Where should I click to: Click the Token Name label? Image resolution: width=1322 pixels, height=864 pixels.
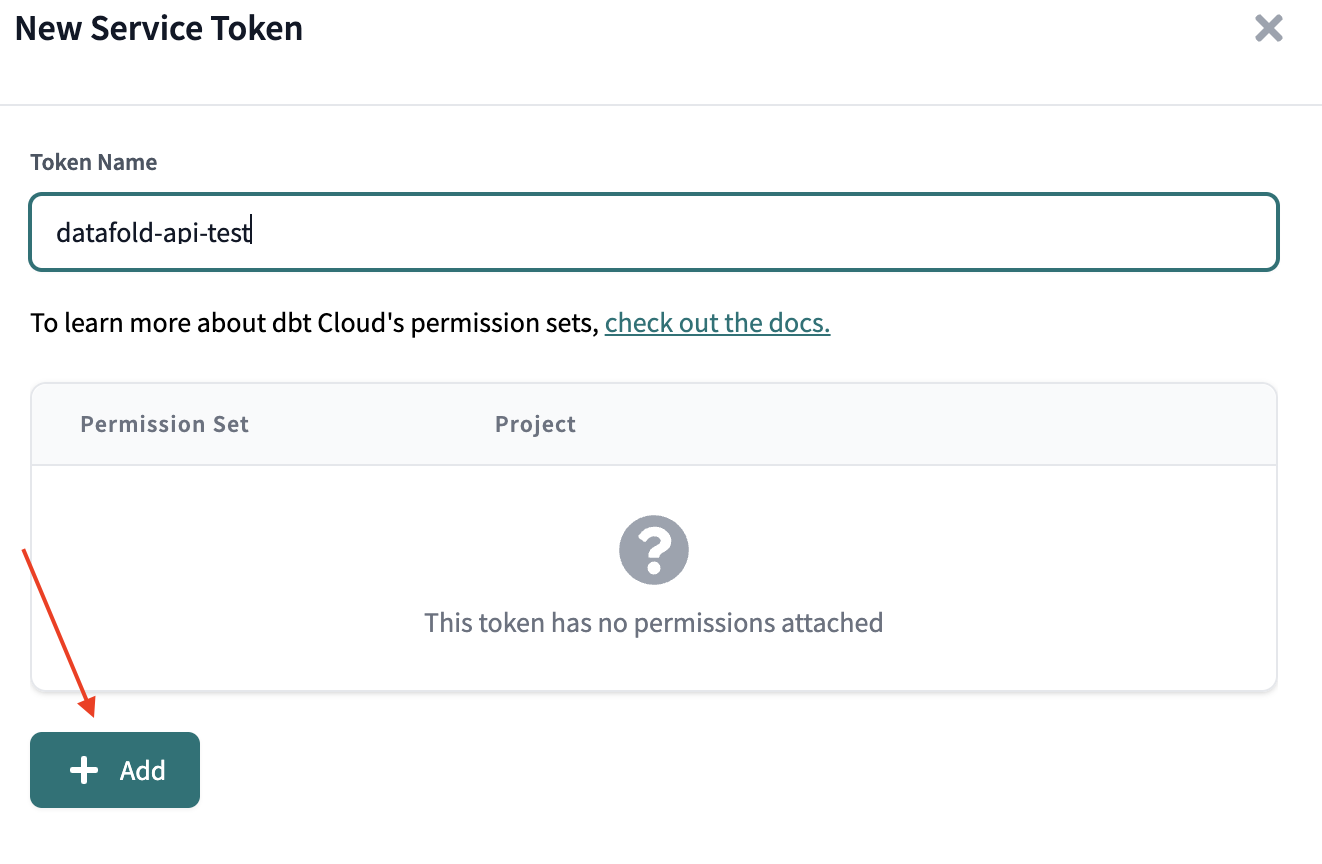click(x=94, y=162)
